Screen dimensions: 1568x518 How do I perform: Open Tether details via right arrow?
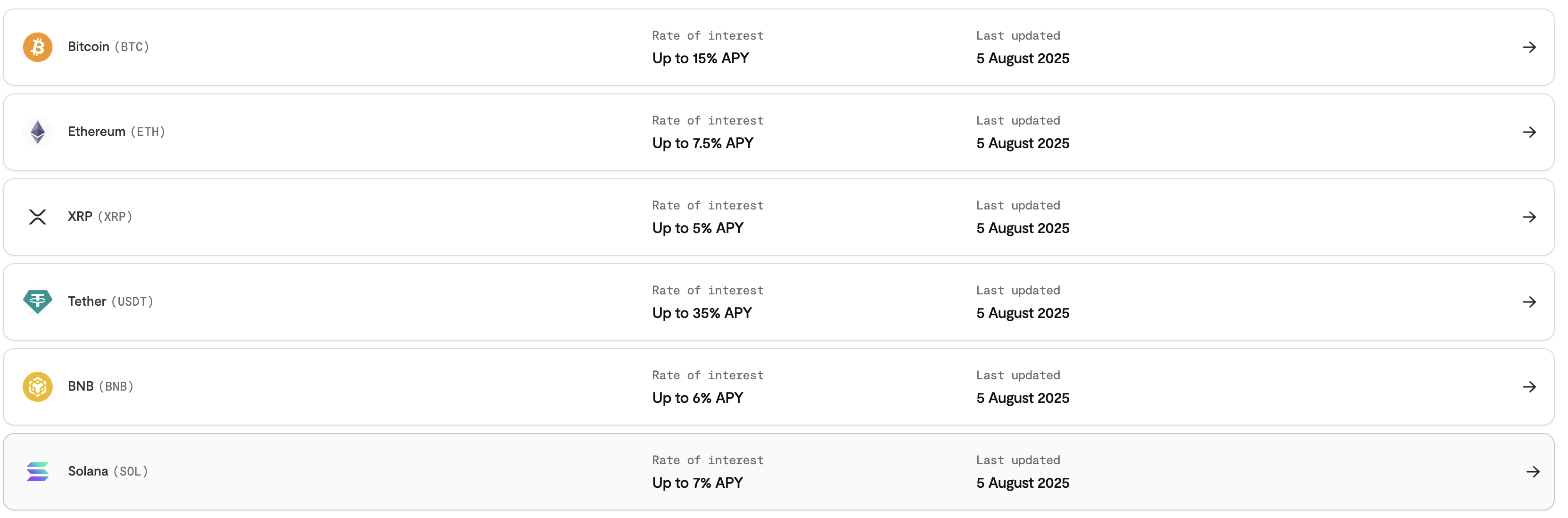click(x=1529, y=301)
